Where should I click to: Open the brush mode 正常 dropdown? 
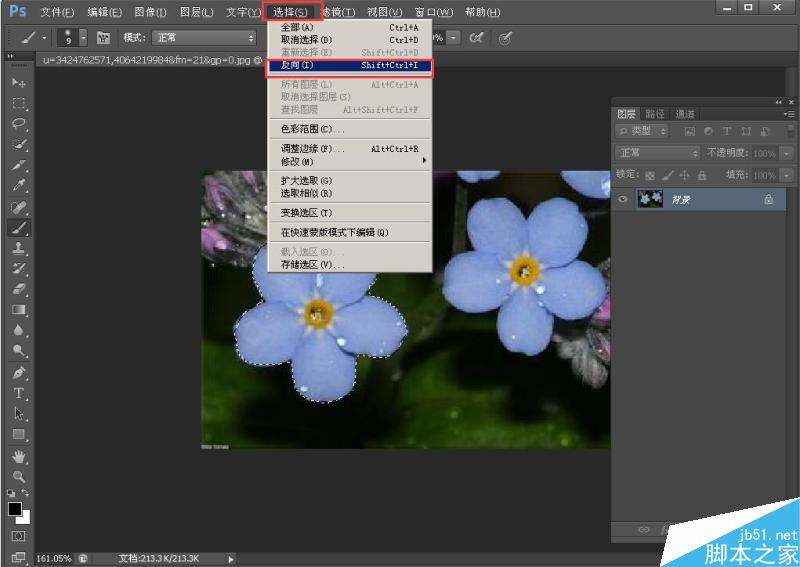pyautogui.click(x=203, y=38)
